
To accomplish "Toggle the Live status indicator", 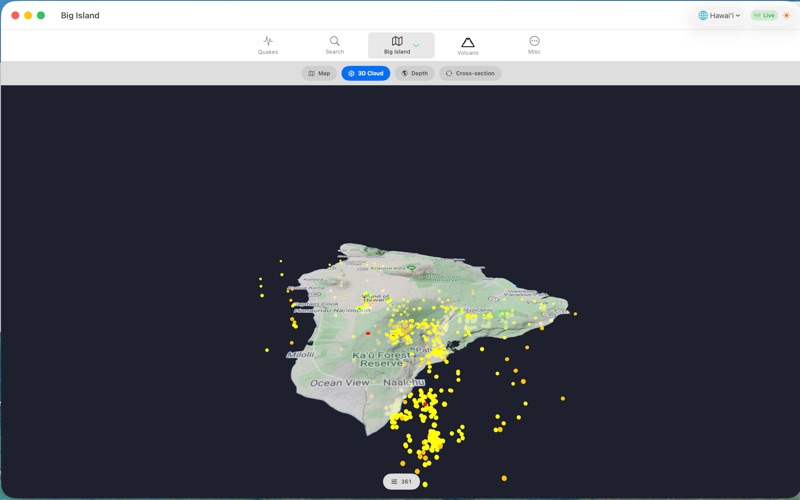I will [764, 15].
